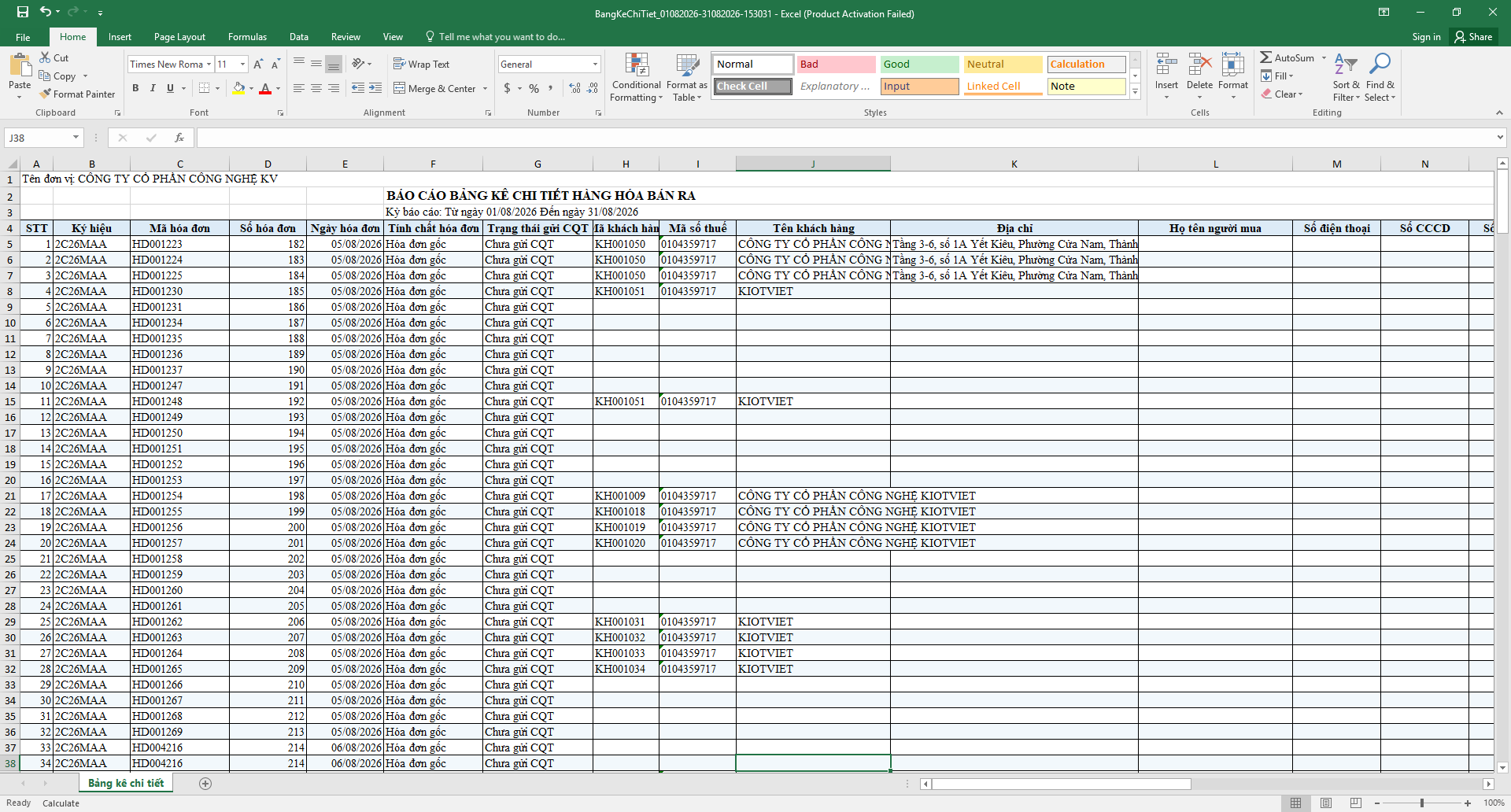
Task: Click the Tell me what you want to do box
Action: pos(494,37)
